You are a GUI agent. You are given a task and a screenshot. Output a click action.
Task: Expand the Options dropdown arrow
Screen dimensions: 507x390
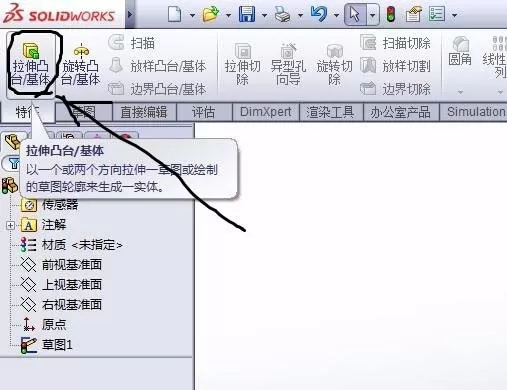pyautogui.click(x=454, y=15)
